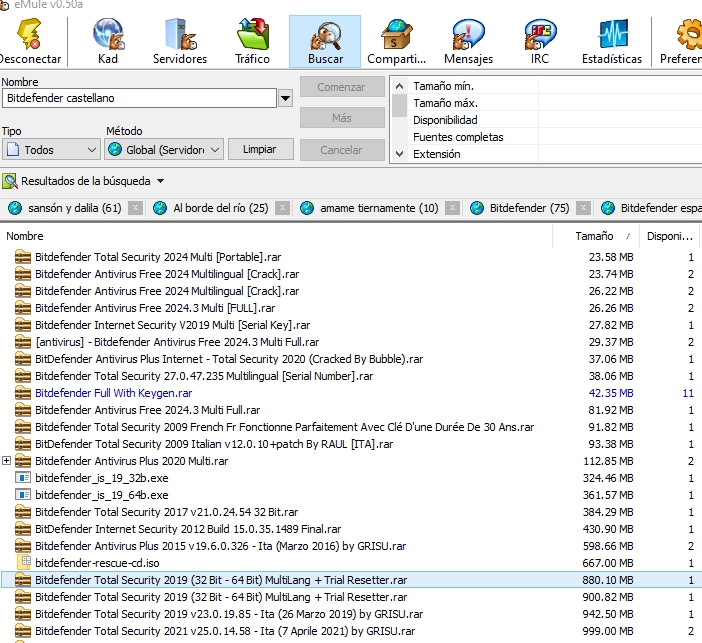The width and height of the screenshot is (702, 643).
Task: Open the Servidores server list
Action: pos(180,41)
